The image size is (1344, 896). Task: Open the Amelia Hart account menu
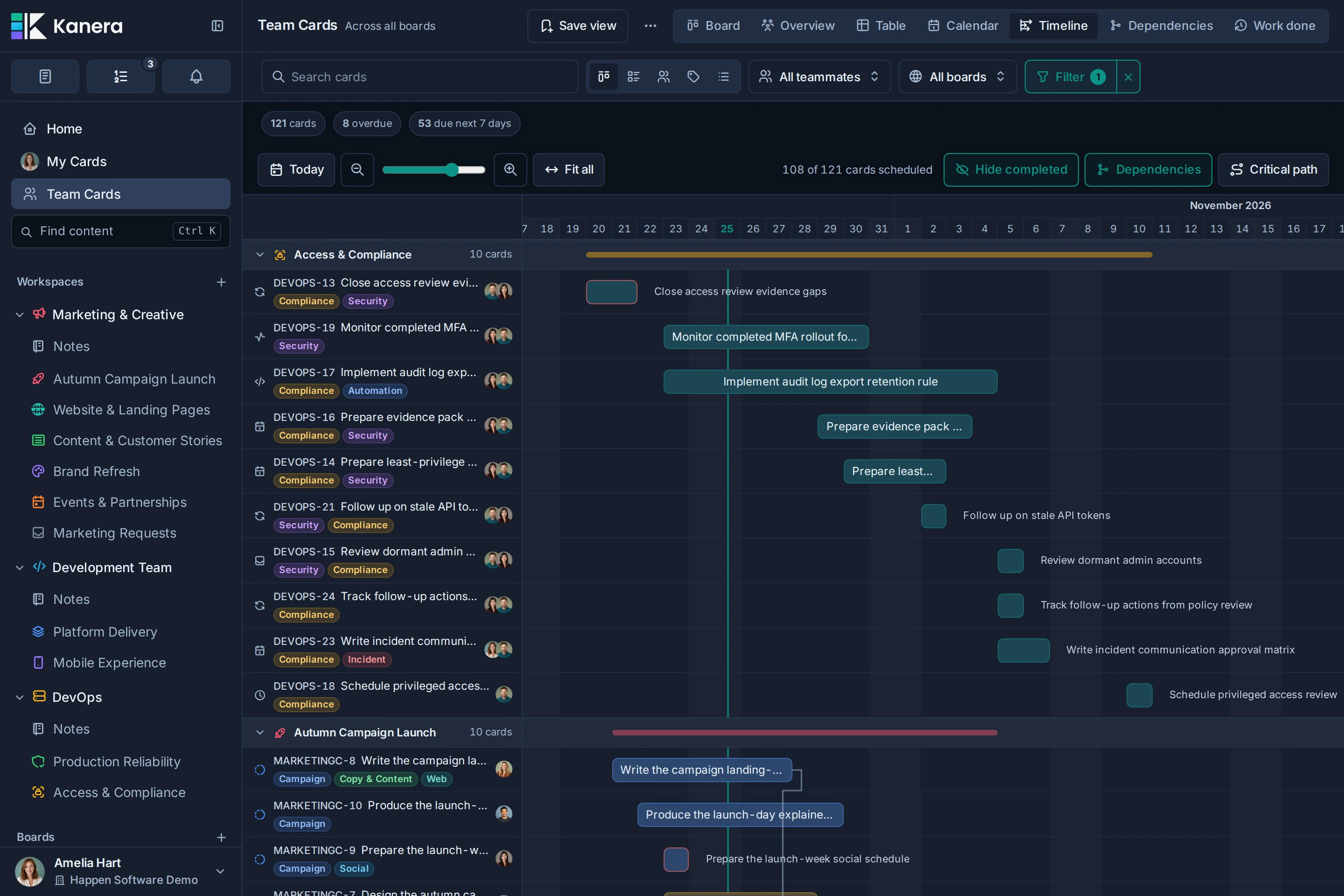click(120, 871)
